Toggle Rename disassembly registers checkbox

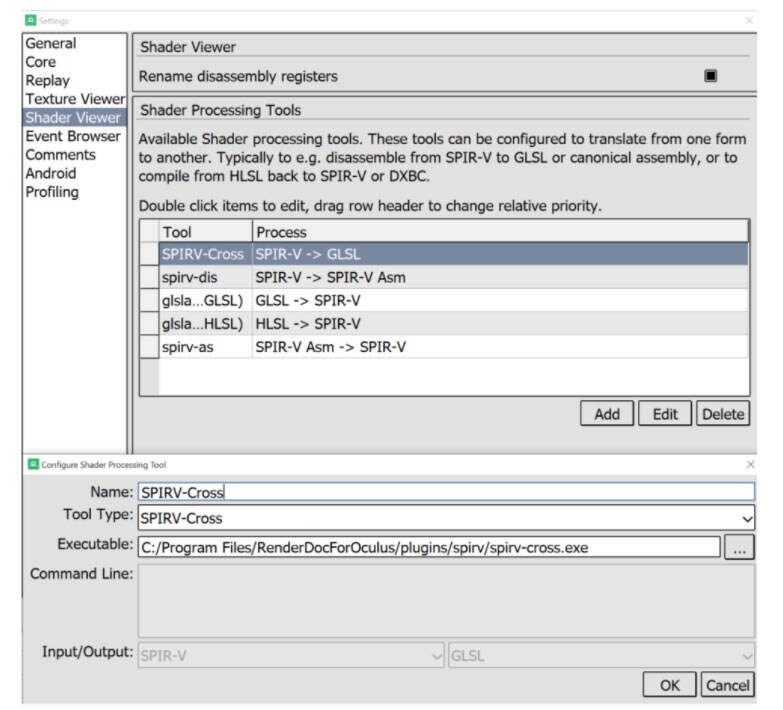710,76
